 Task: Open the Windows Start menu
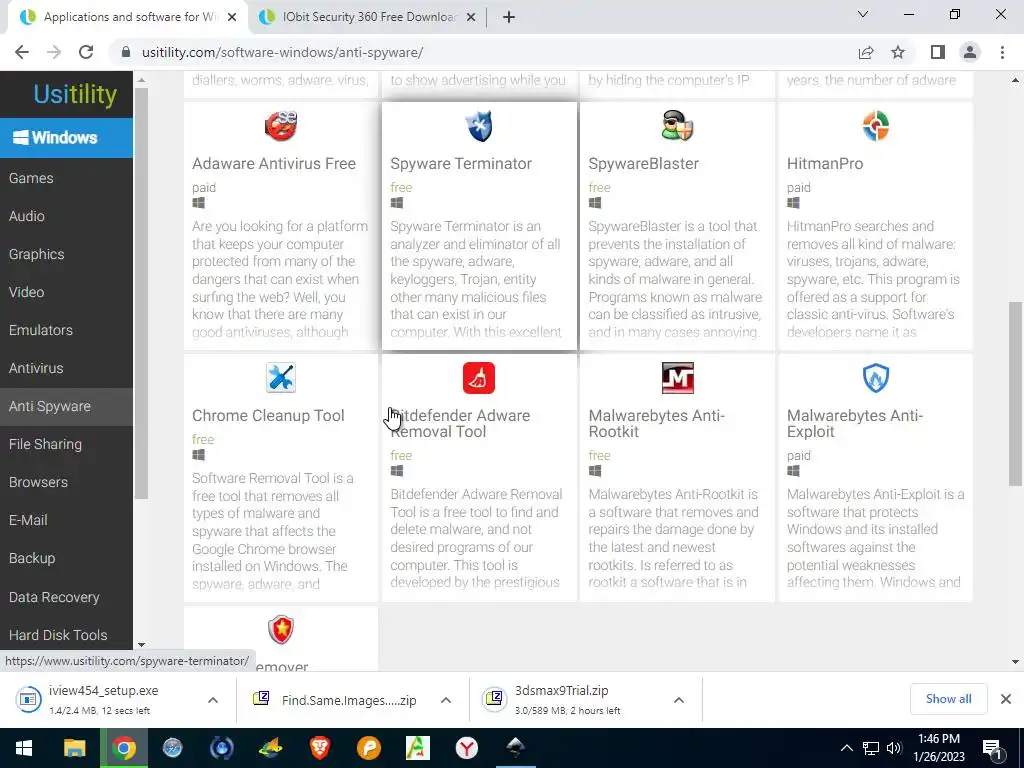[x=24, y=748]
